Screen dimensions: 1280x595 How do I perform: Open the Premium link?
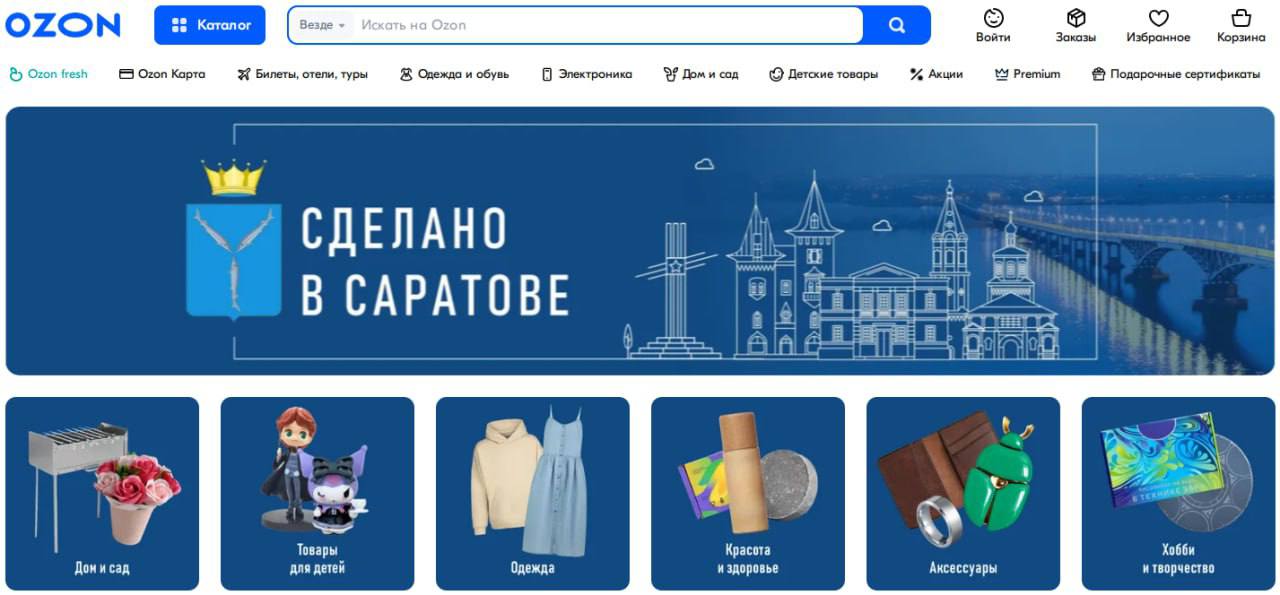tap(1028, 74)
